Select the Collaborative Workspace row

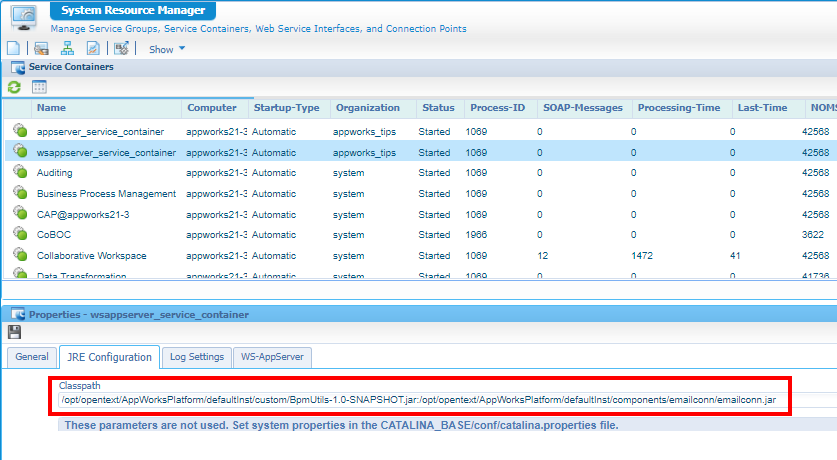pyautogui.click(x=91, y=256)
